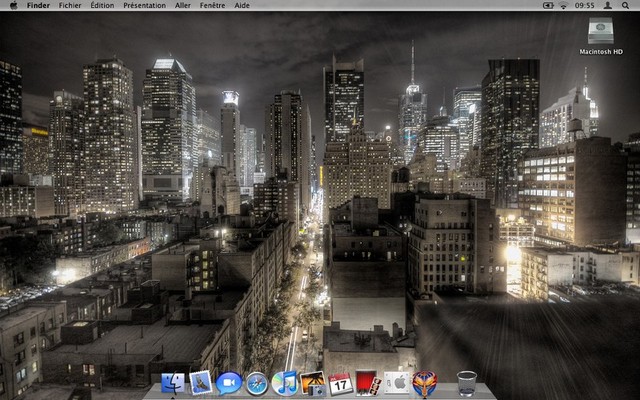Image resolution: width=640 pixels, height=400 pixels.
Task: Open iChat from the Dock
Action: pyautogui.click(x=229, y=384)
